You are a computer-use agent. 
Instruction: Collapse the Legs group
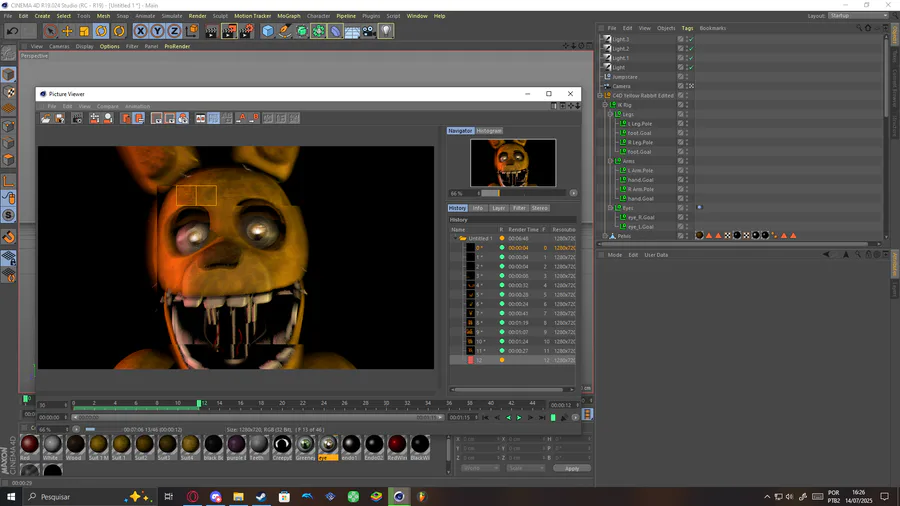pyautogui.click(x=610, y=114)
